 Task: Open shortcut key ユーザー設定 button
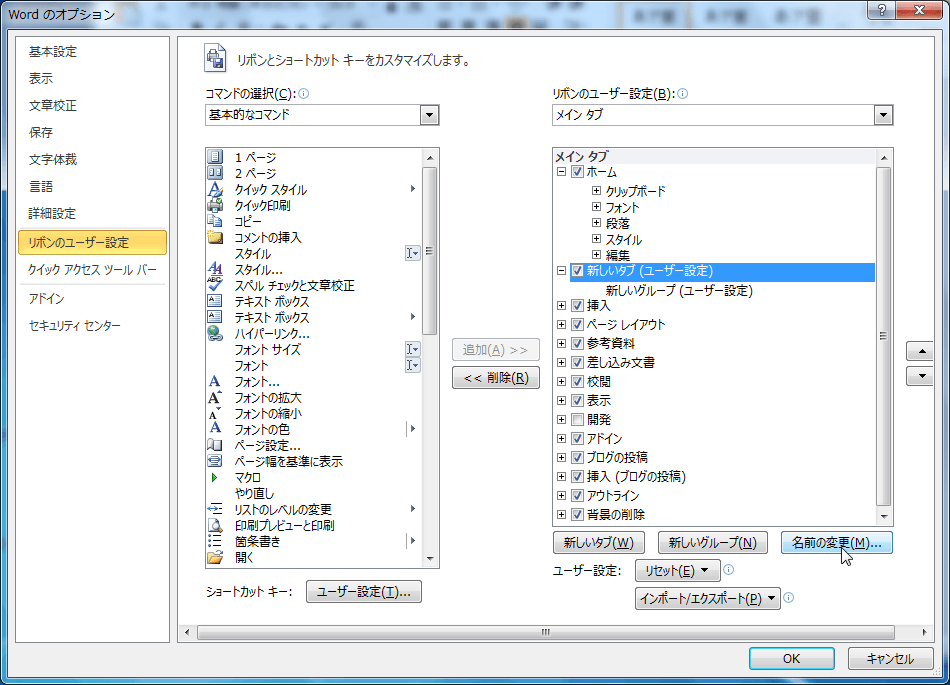click(x=364, y=592)
